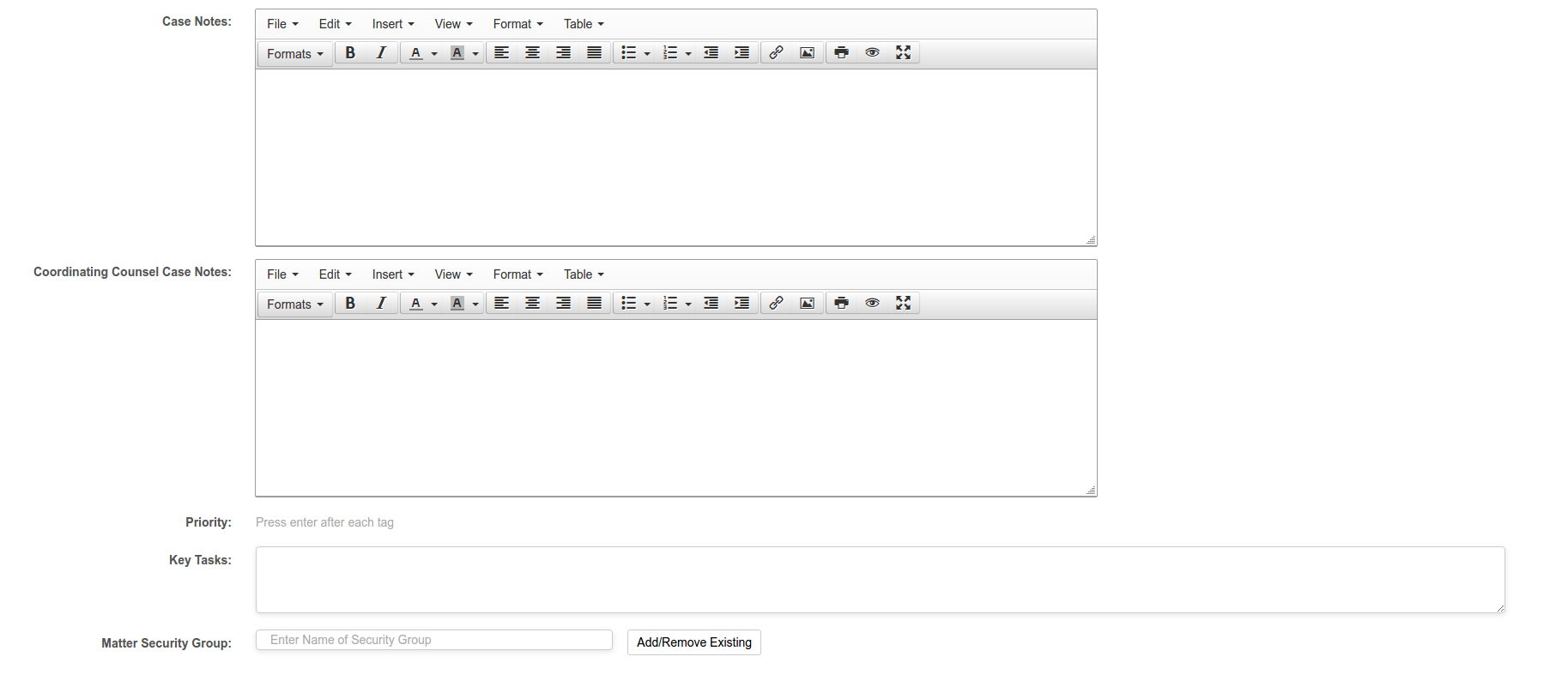1568x699 pixels.
Task: Insert link in Coordinating Counsel editor
Action: (x=777, y=304)
